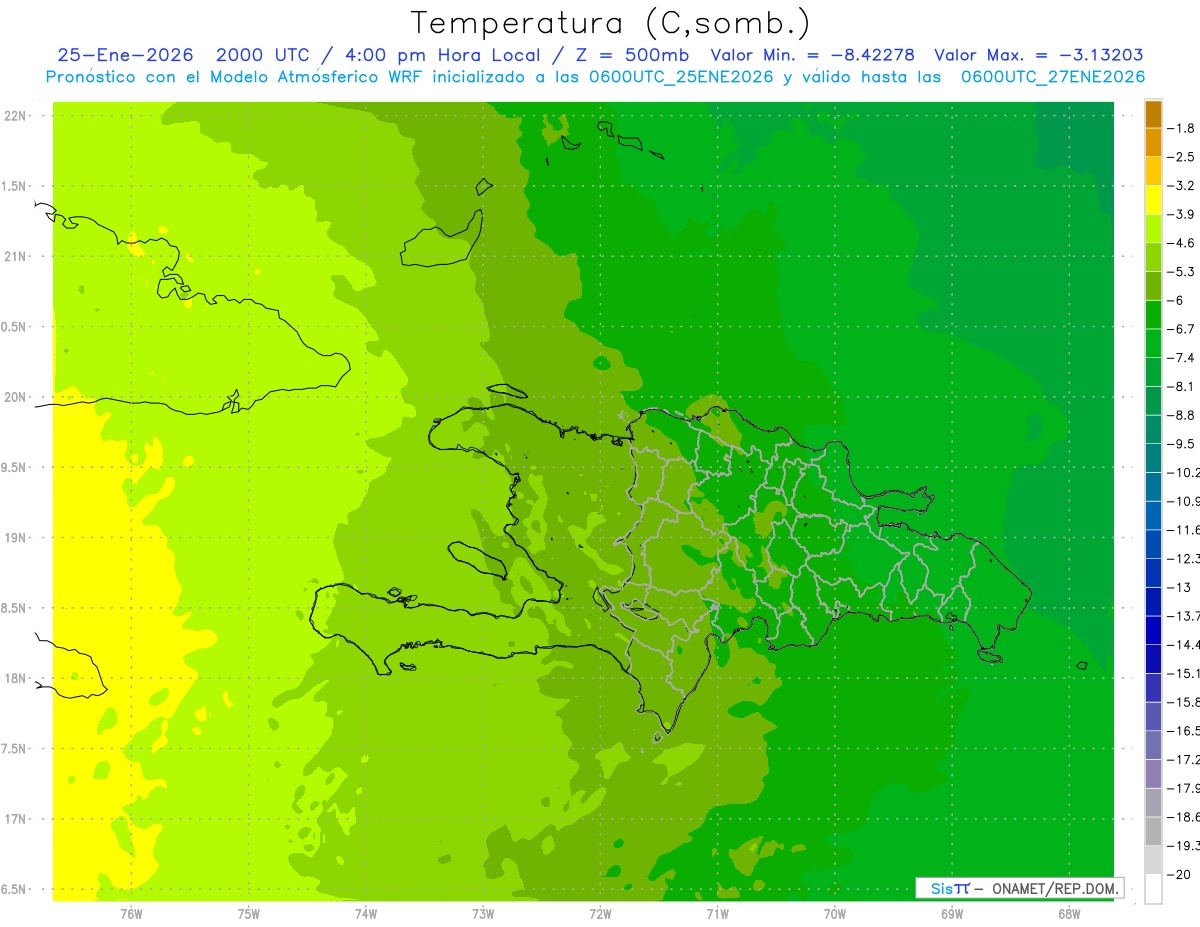1200x927 pixels.
Task: Click the "-1.8" colorbar value
Action: (x=1183, y=128)
